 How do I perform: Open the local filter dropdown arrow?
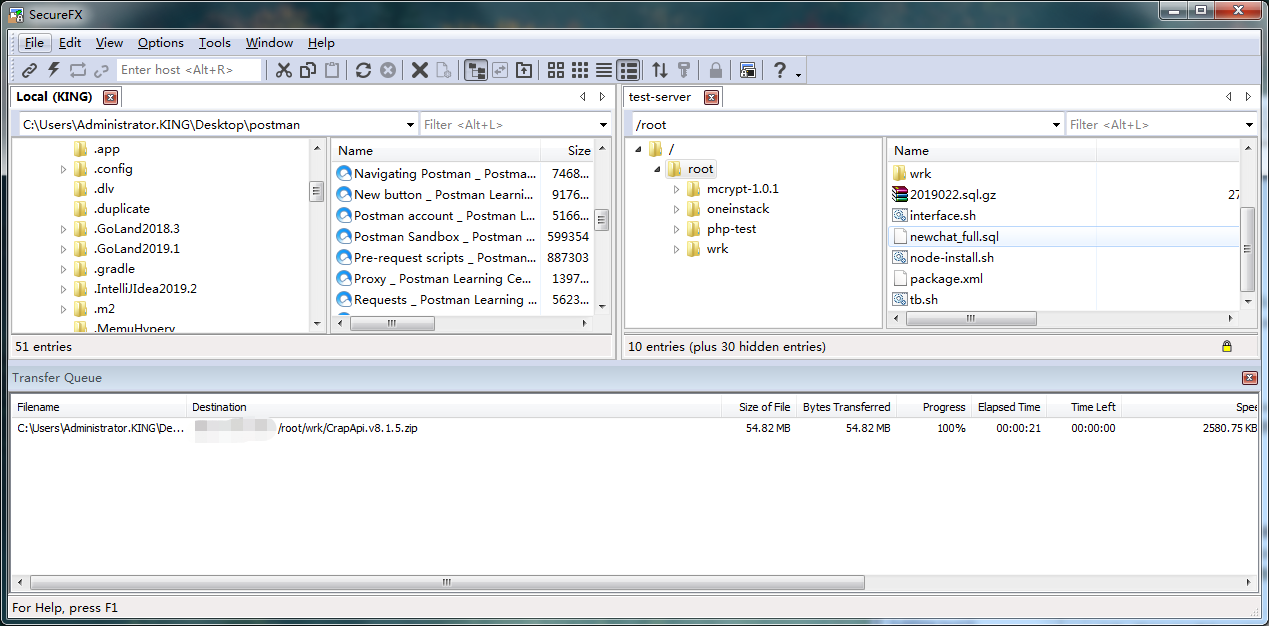click(x=603, y=125)
